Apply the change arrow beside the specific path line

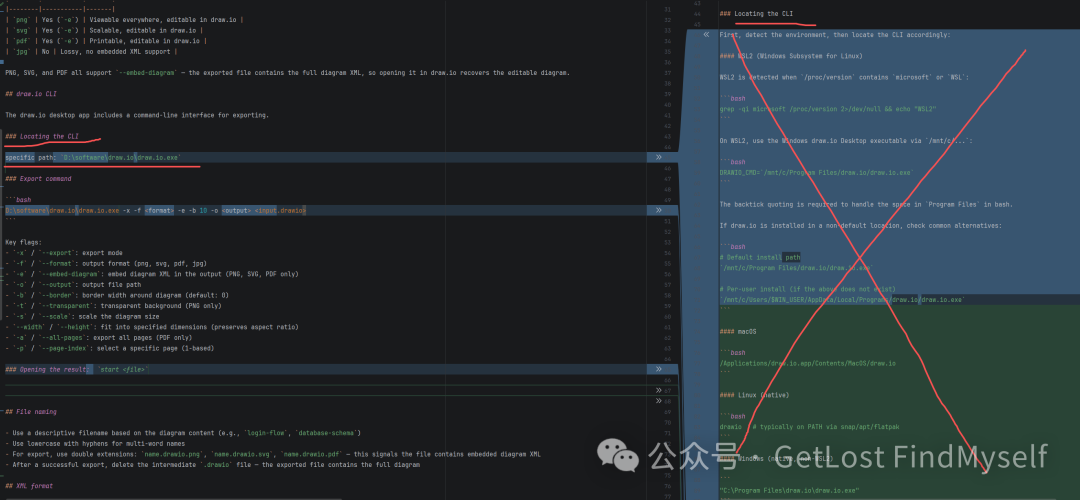(x=658, y=158)
